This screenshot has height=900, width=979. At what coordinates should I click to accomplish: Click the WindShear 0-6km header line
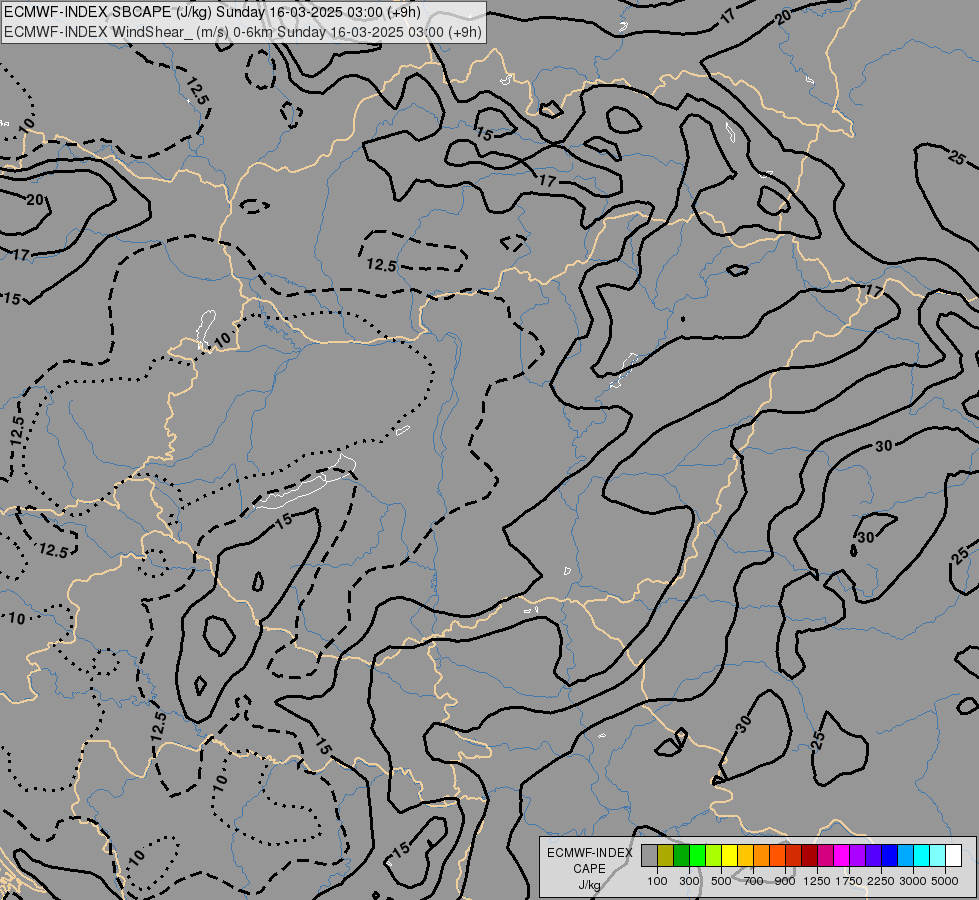pos(243,32)
